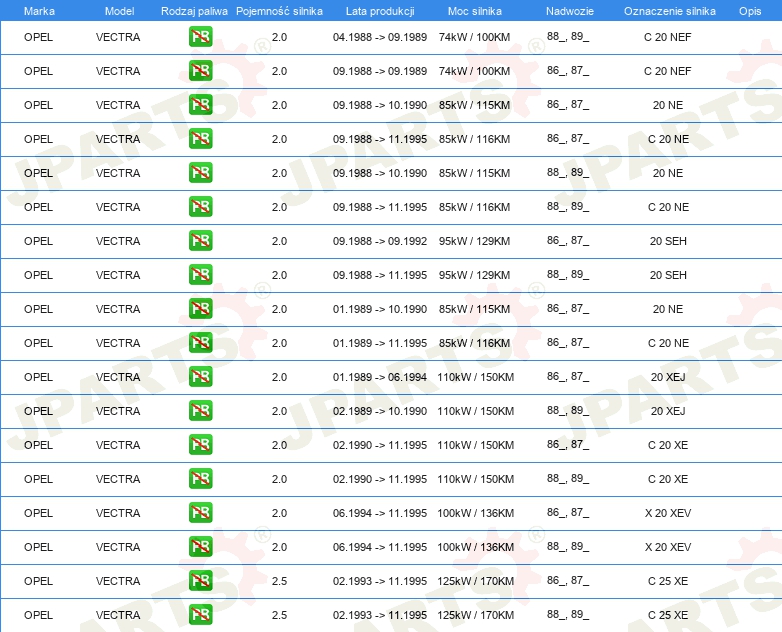The image size is (782, 632).
Task: Click fuel icon for C 20 NE, 09.1988, 86_, 87_
Action: pos(200,139)
